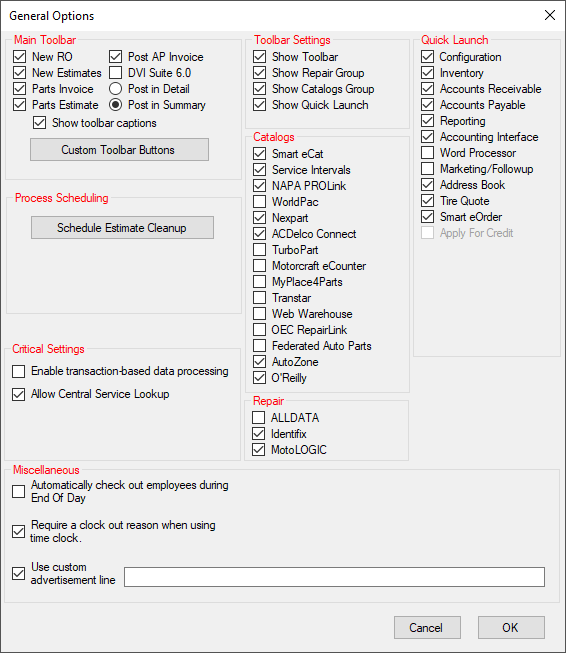
Task: Toggle Accounts Receivable checkbox
Action: (x=427, y=89)
